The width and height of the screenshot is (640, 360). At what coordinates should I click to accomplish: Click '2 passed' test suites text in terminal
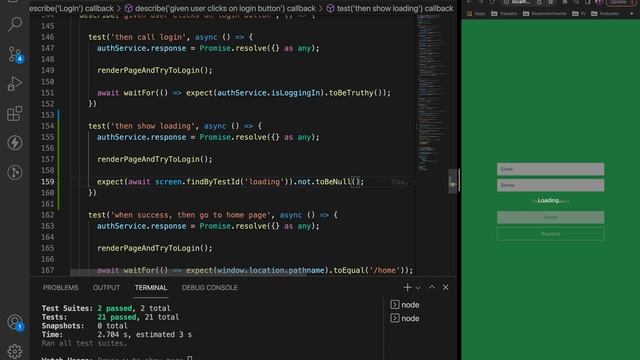[115, 308]
